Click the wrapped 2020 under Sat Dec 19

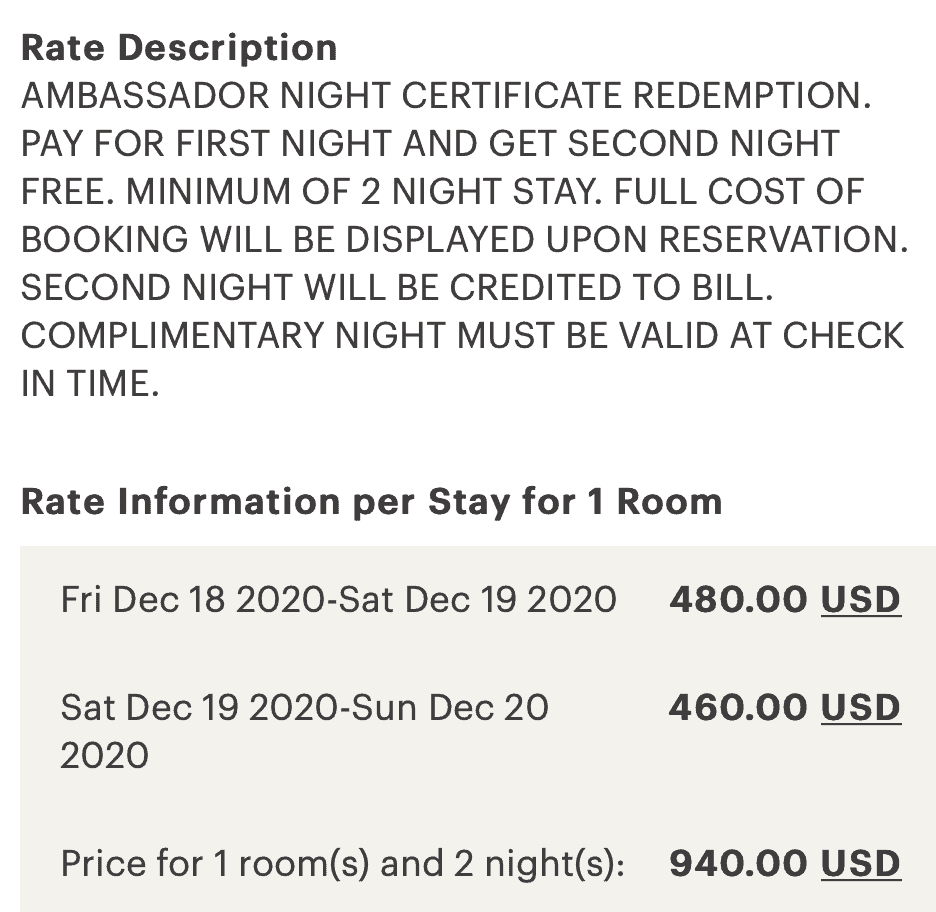click(104, 756)
